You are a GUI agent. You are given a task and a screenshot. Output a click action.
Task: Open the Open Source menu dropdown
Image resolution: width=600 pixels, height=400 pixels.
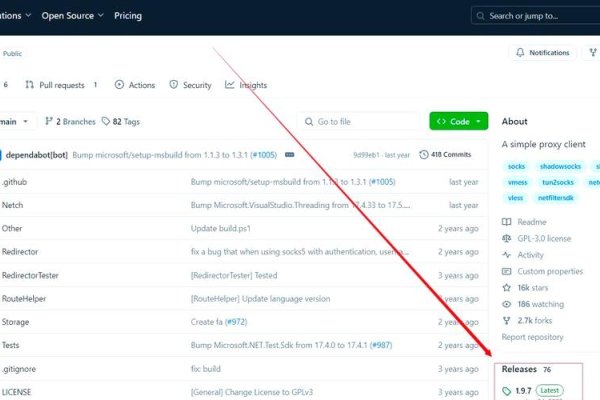[70, 16]
